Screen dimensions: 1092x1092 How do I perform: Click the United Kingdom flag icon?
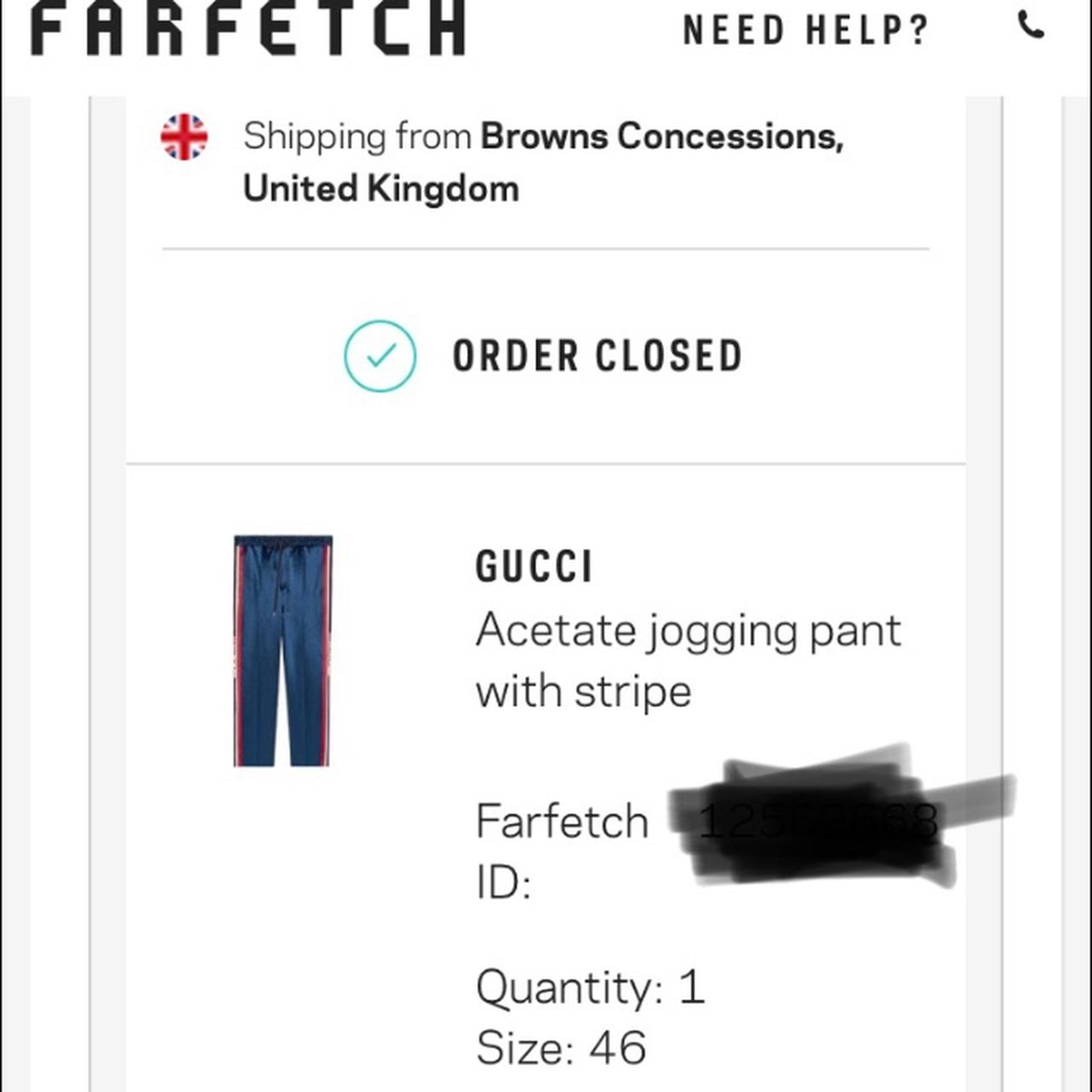183,136
